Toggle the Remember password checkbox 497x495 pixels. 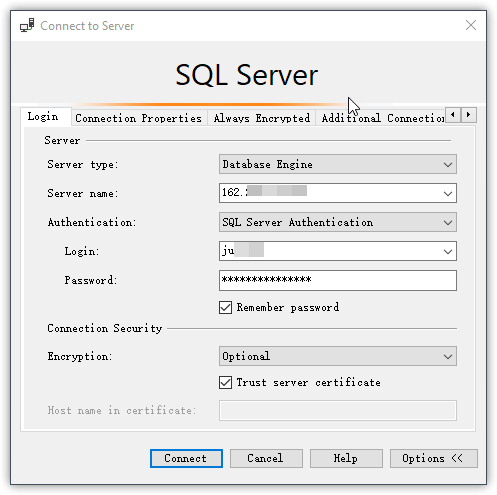click(x=225, y=307)
